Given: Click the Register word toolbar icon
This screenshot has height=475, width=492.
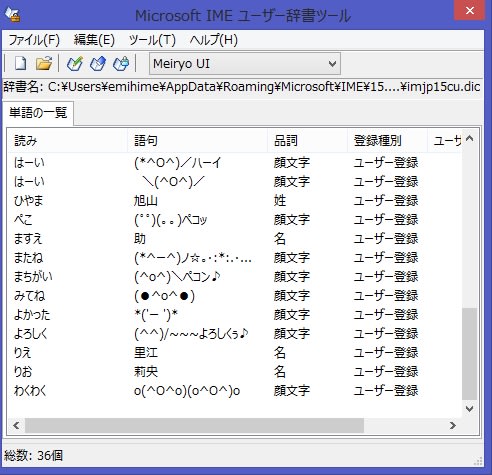Looking at the screenshot, I should click(x=75, y=63).
